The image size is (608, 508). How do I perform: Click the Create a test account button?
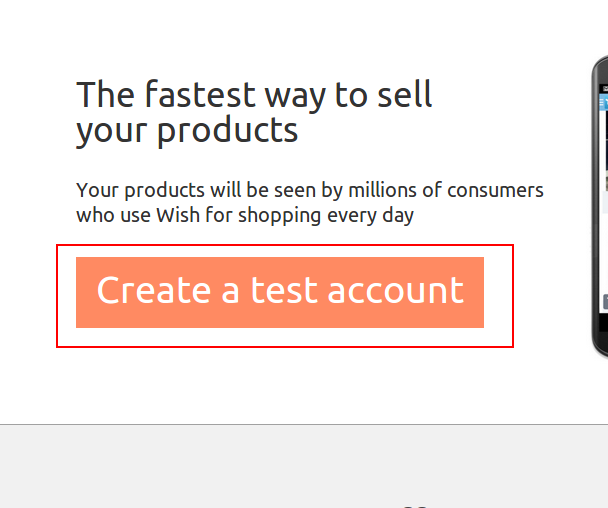click(280, 292)
